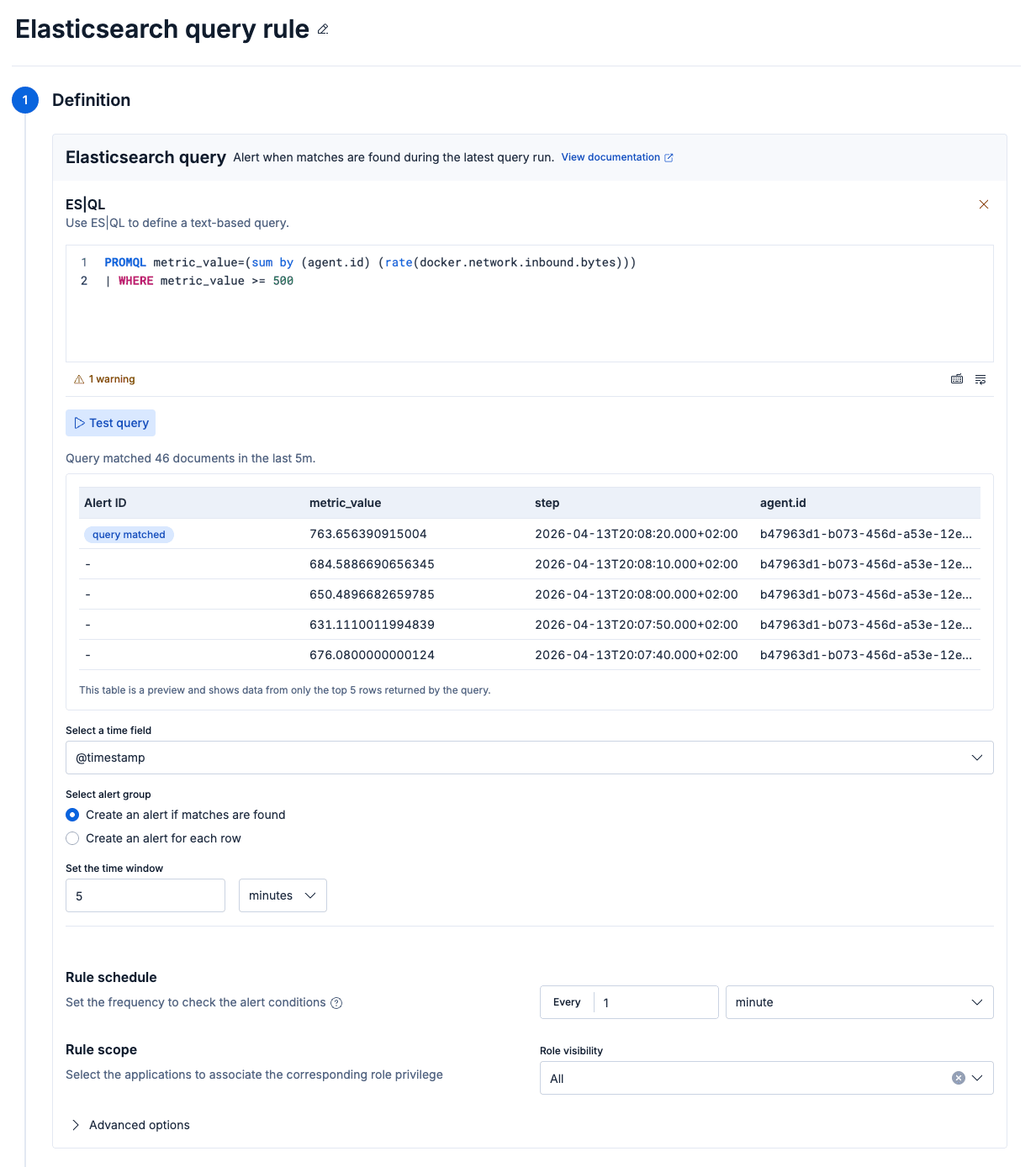Viewport: 1036px width, 1167px height.
Task: Select Create an alert for each row
Action: [72, 838]
